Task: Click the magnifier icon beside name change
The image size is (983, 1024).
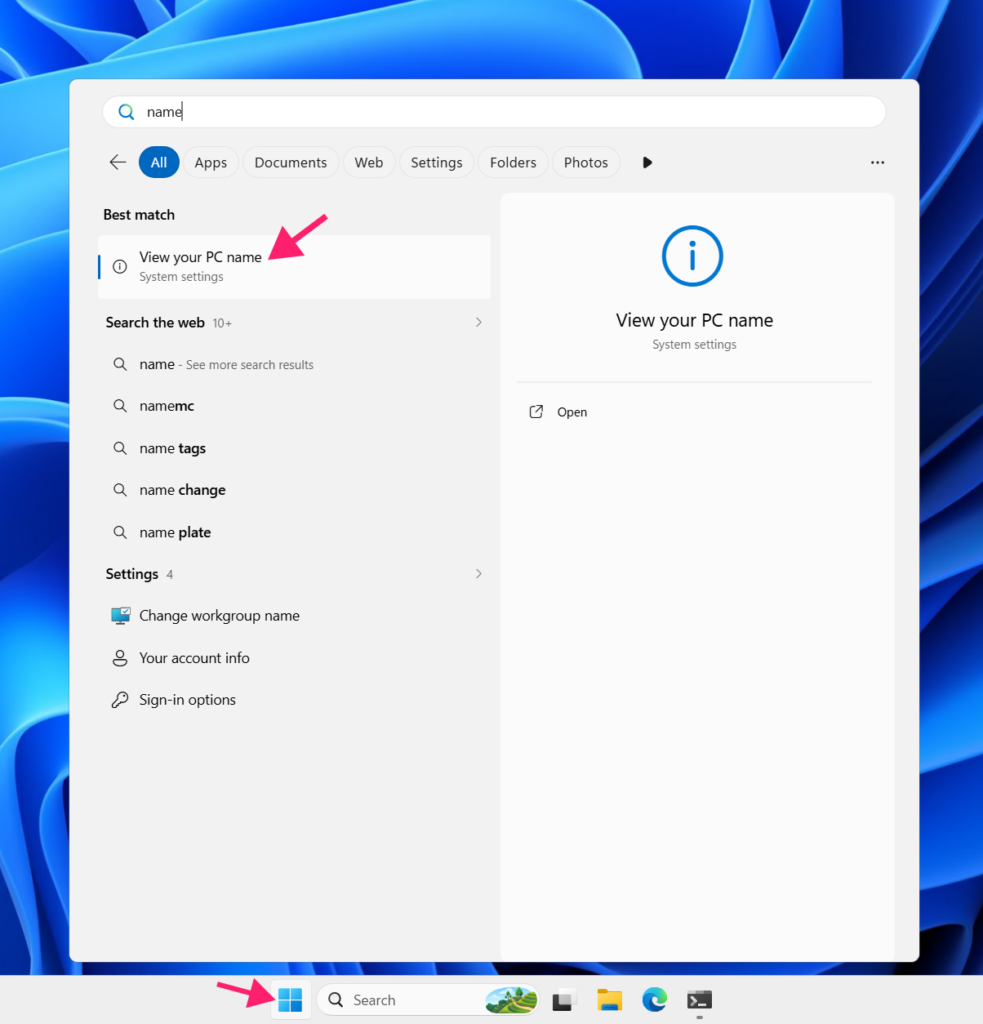Action: click(120, 490)
